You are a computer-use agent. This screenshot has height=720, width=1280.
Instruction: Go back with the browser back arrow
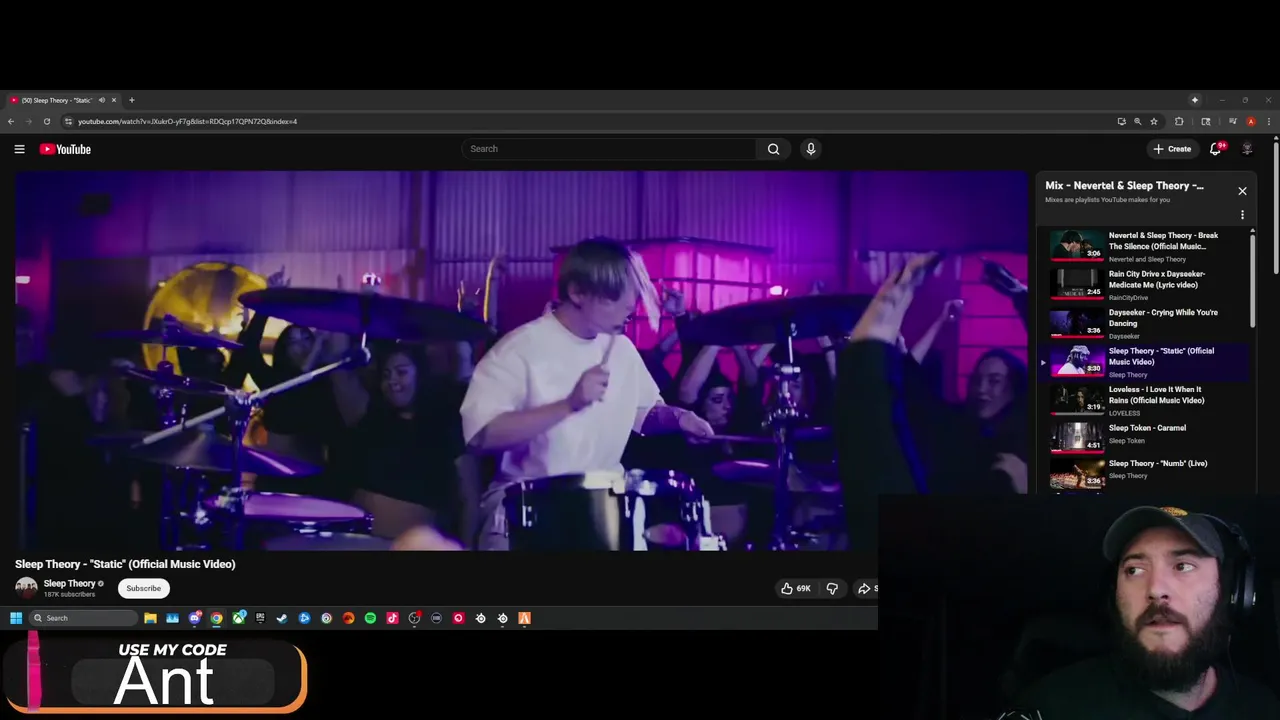tap(11, 121)
